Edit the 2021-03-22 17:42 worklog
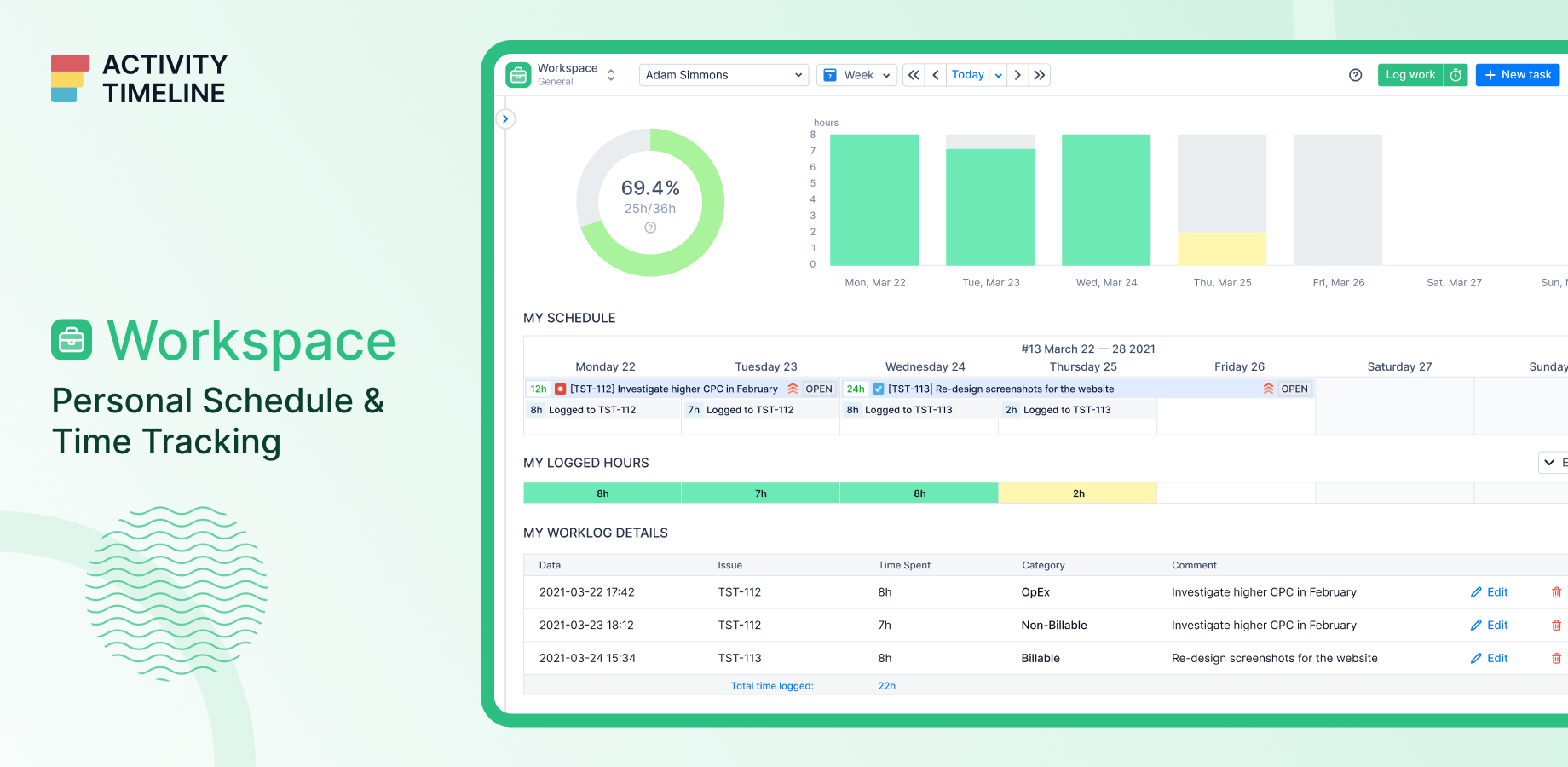Image resolution: width=1568 pixels, height=767 pixels. [1490, 592]
